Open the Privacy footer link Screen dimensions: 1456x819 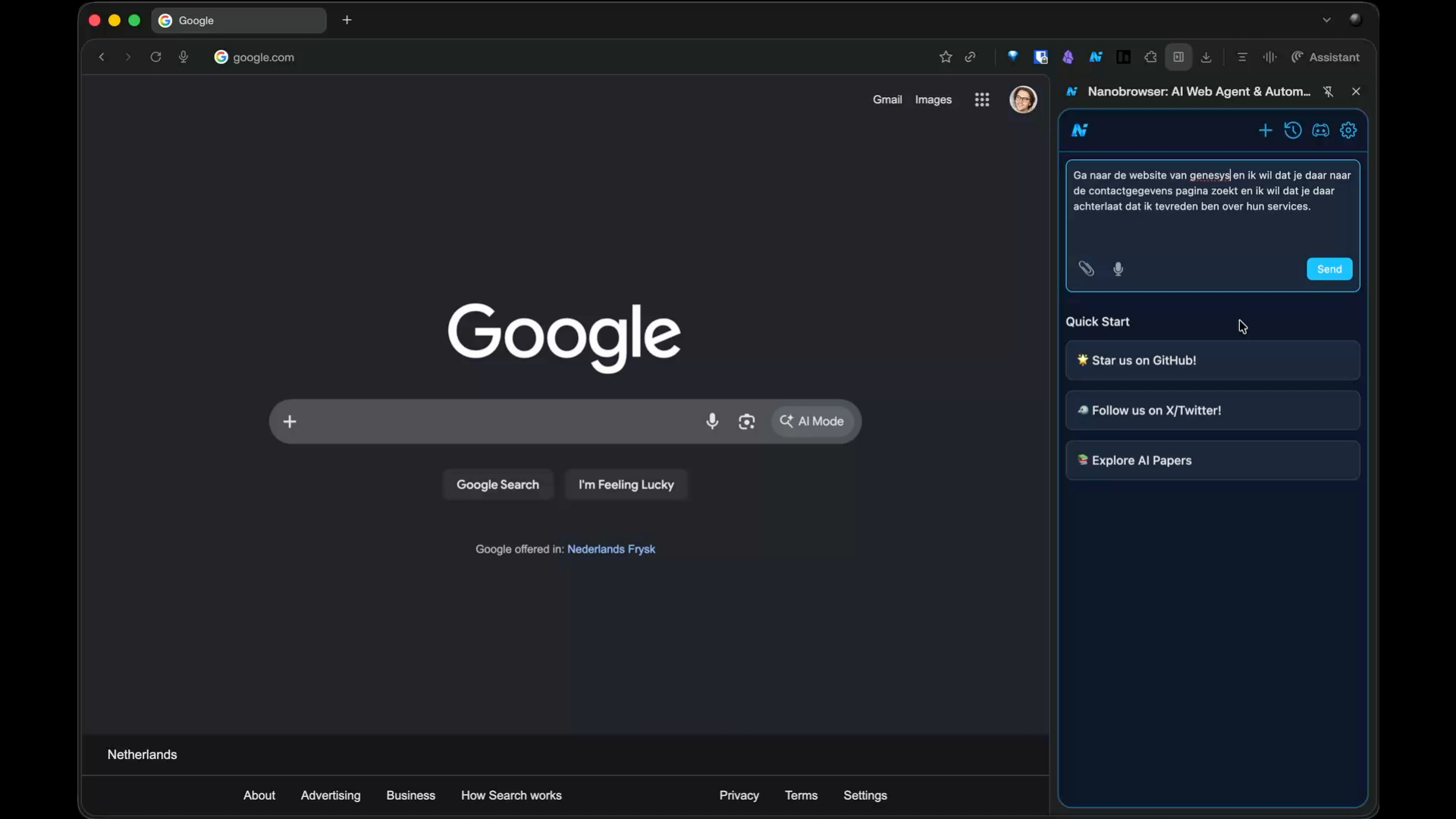tap(739, 795)
